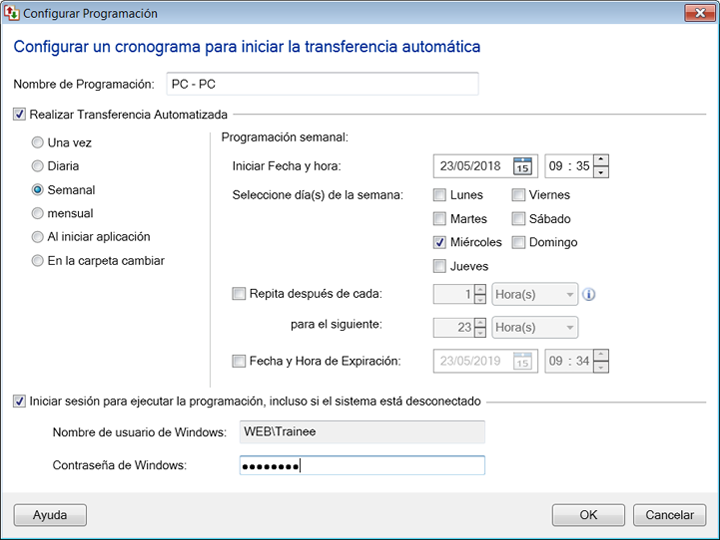This screenshot has height=540, width=720.
Task: Select Una vez radio button
Action: (x=38, y=143)
